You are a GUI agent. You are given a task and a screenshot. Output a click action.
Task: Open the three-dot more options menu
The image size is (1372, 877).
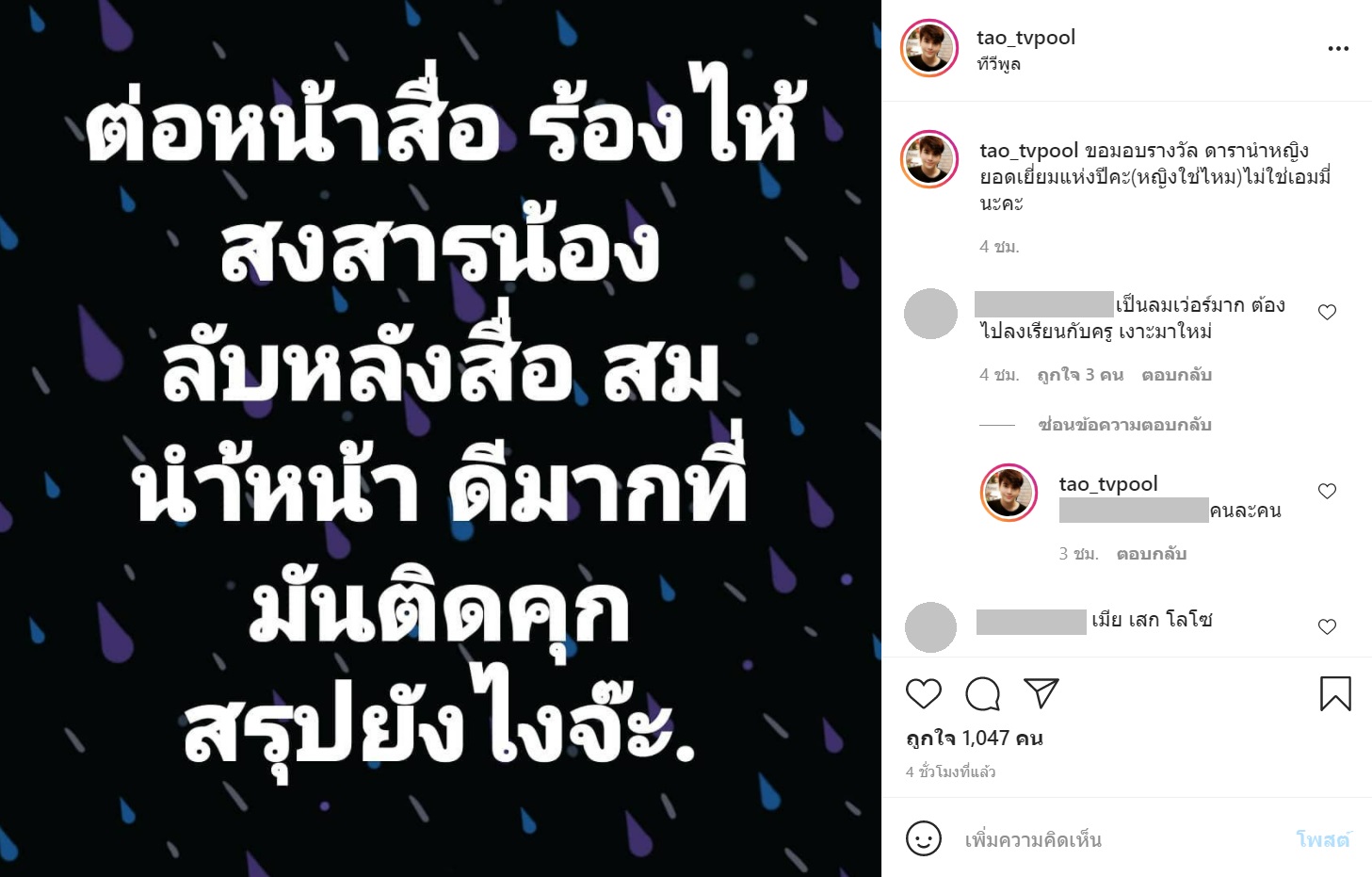1338,49
